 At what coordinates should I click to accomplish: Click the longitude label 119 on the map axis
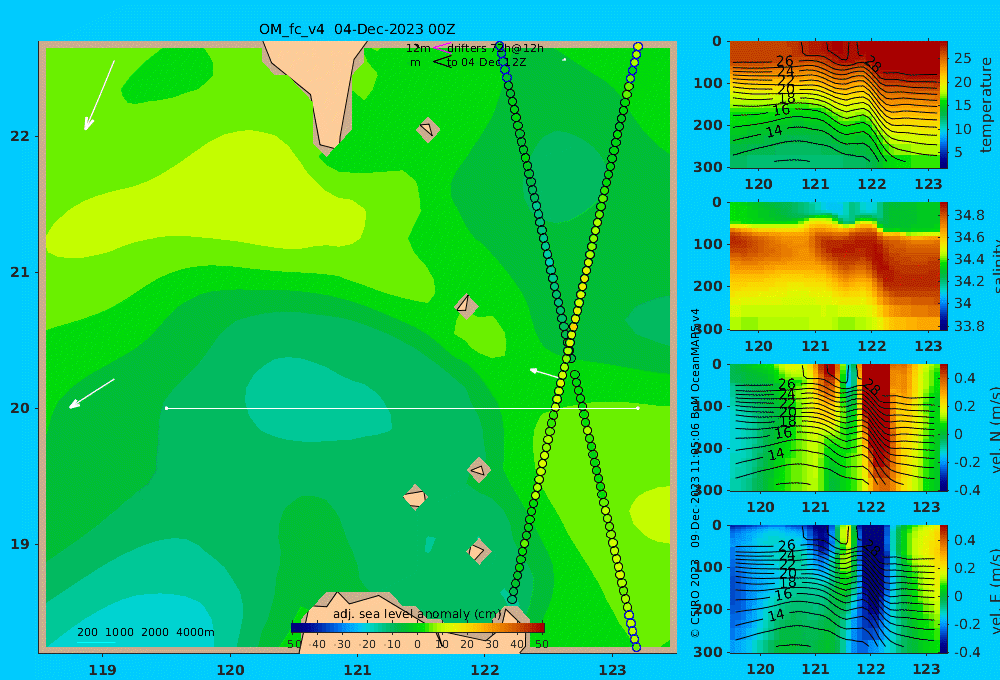pos(102,670)
